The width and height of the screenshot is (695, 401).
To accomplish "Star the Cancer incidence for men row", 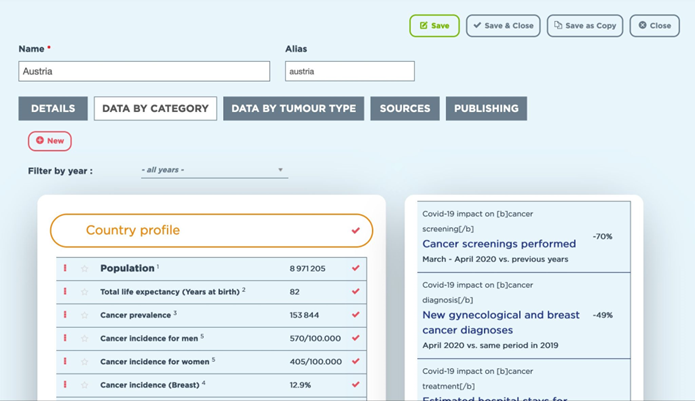I will pyautogui.click(x=85, y=339).
